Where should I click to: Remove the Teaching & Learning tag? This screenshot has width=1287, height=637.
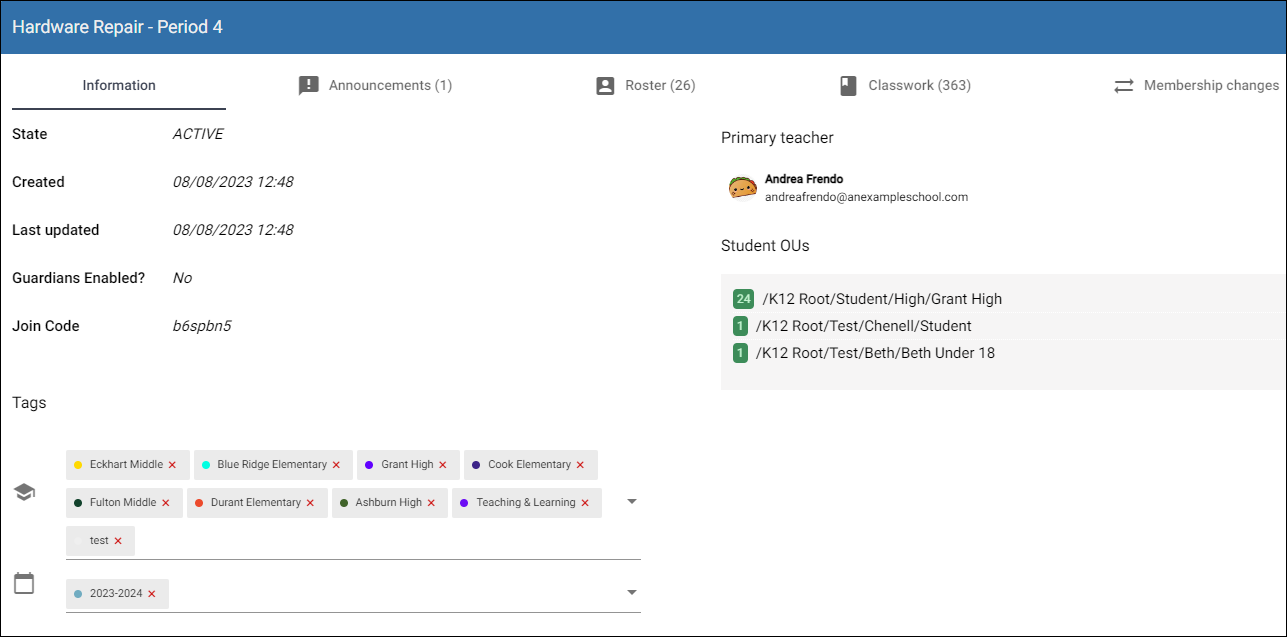[585, 503]
